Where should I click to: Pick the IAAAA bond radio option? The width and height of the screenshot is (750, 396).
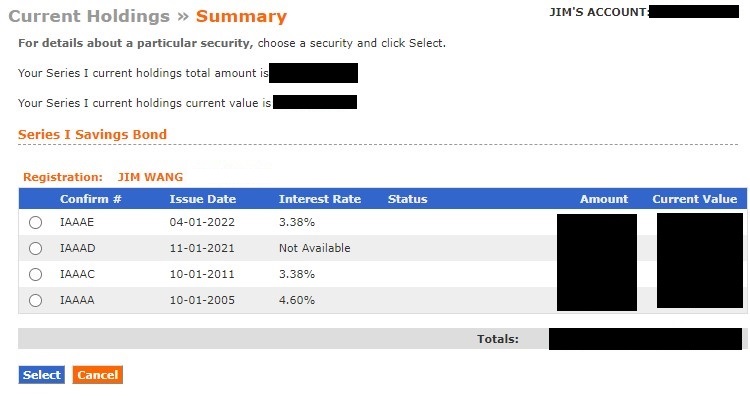point(35,300)
